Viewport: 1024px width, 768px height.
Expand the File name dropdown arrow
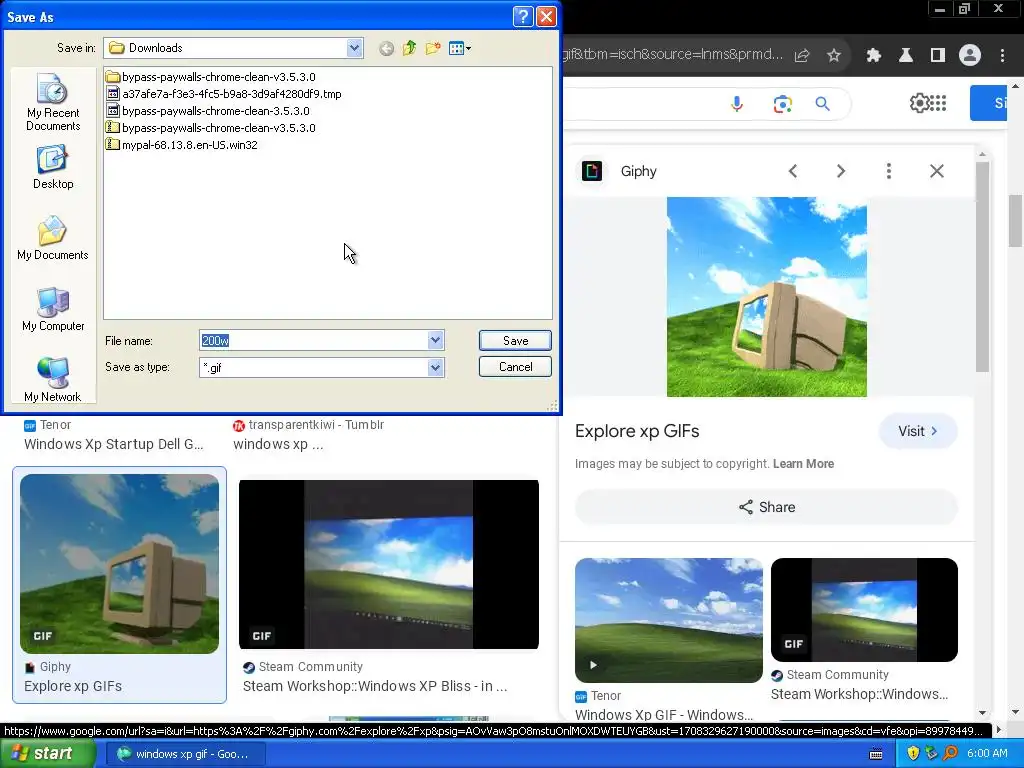pyautogui.click(x=436, y=340)
